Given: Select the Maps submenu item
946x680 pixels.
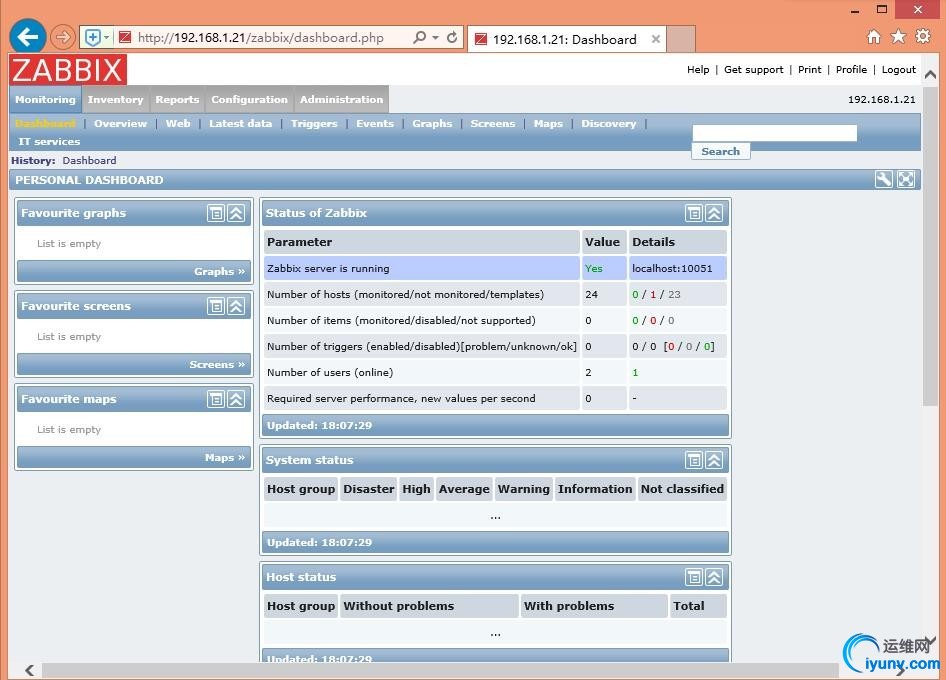Looking at the screenshot, I should point(548,124).
